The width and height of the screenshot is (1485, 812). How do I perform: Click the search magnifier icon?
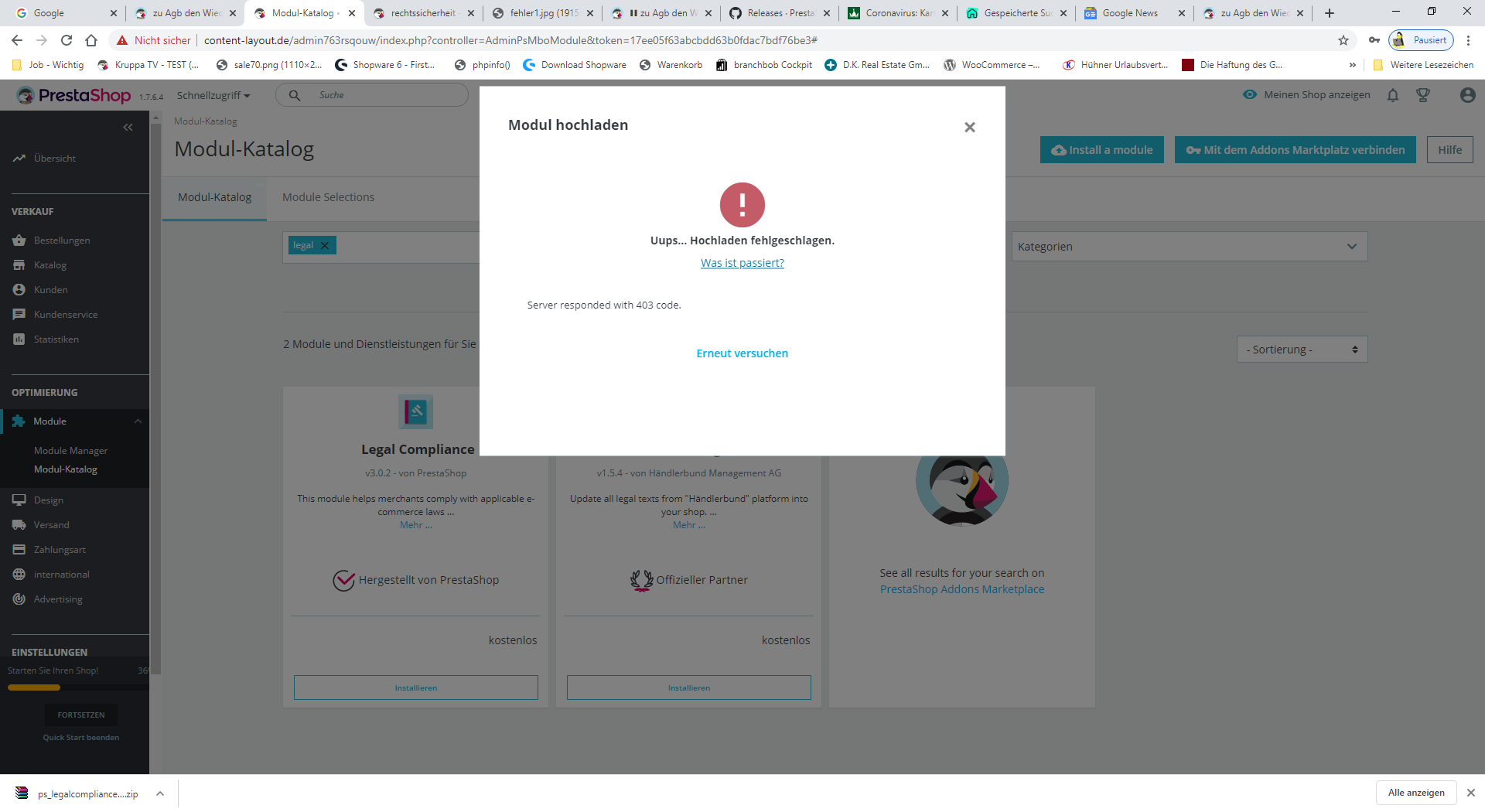[x=295, y=95]
